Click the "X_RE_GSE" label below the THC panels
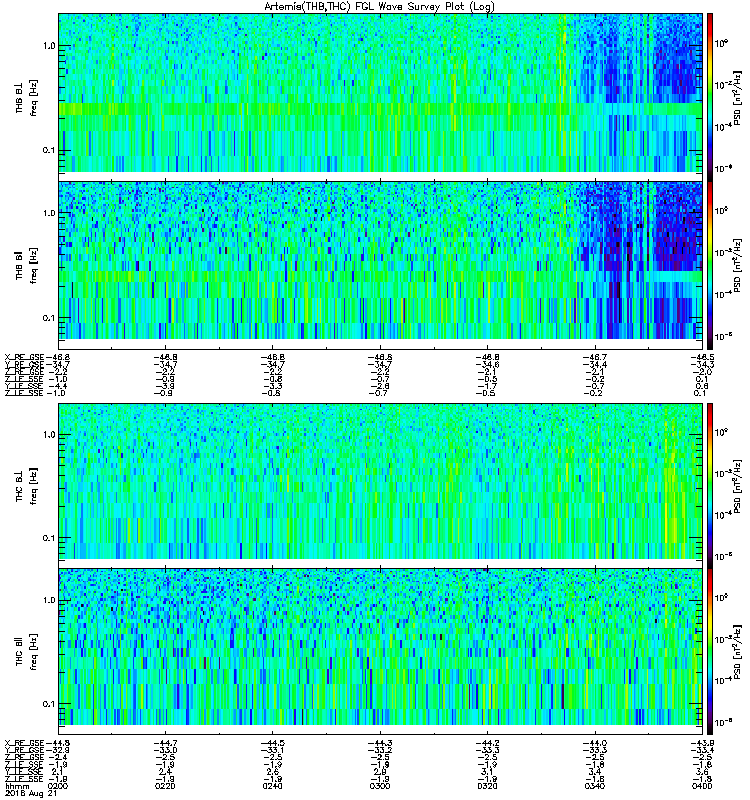750x800 pixels. click(24, 743)
